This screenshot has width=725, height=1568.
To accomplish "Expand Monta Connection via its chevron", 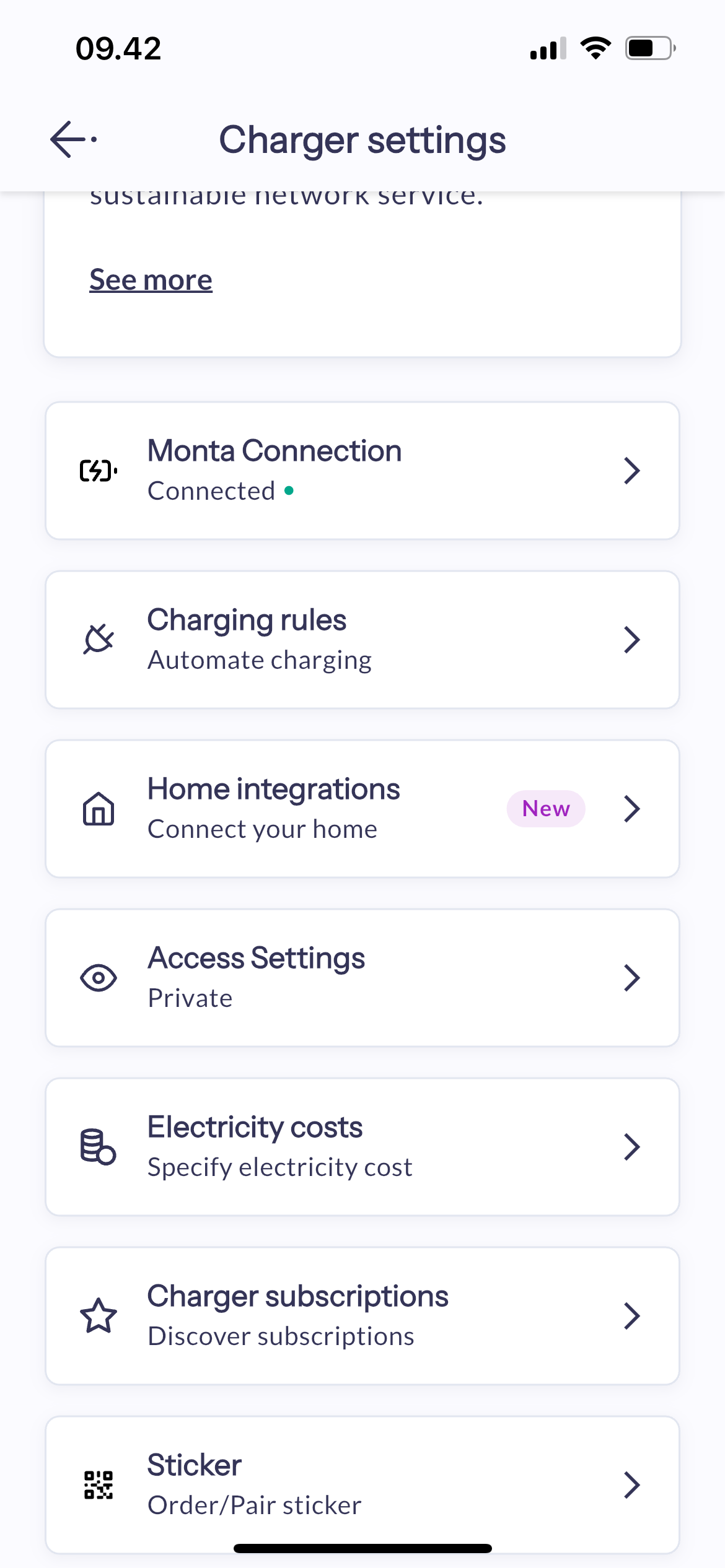I will click(x=631, y=471).
